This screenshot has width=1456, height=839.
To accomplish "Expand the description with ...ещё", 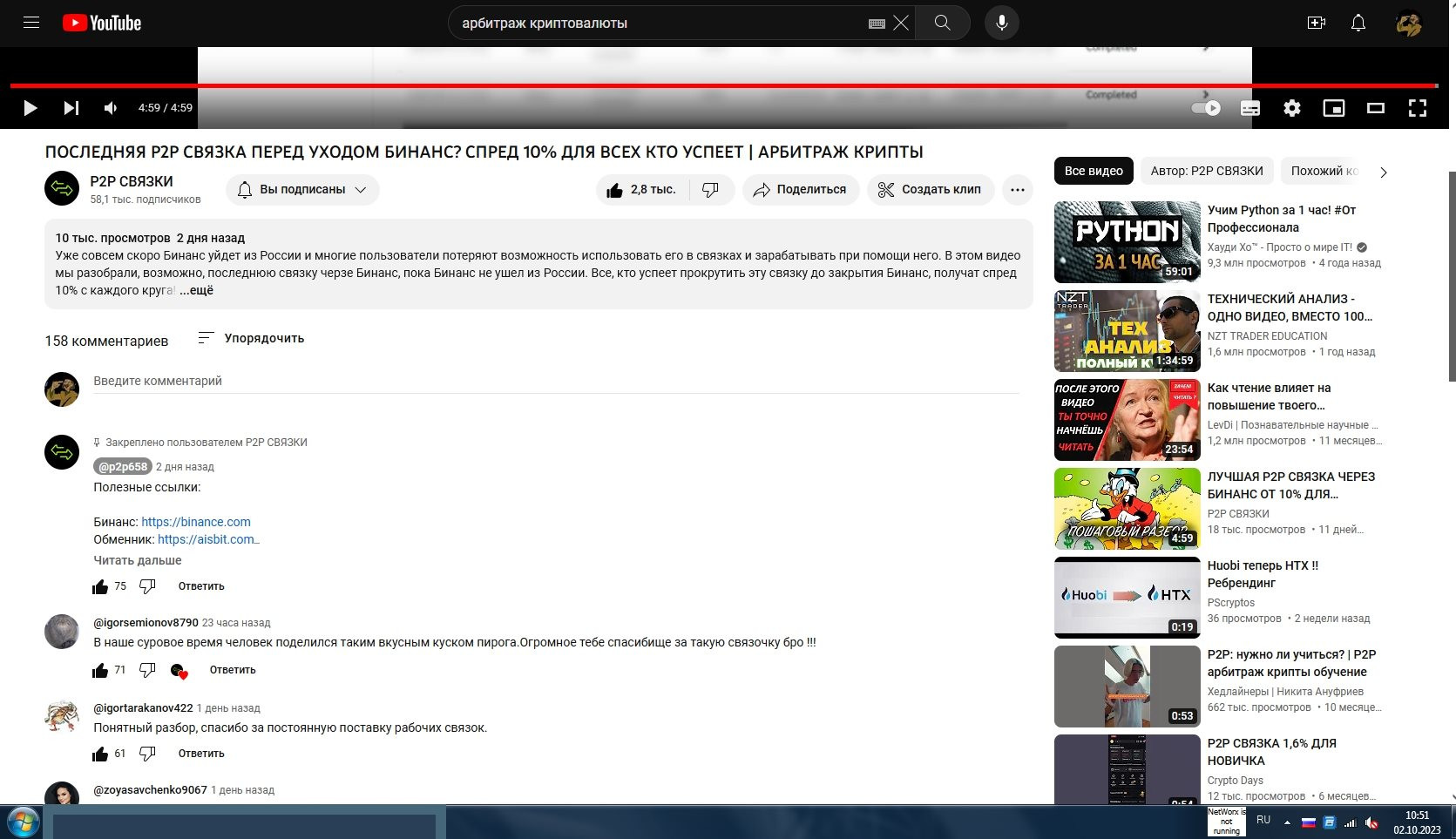I will [196, 290].
